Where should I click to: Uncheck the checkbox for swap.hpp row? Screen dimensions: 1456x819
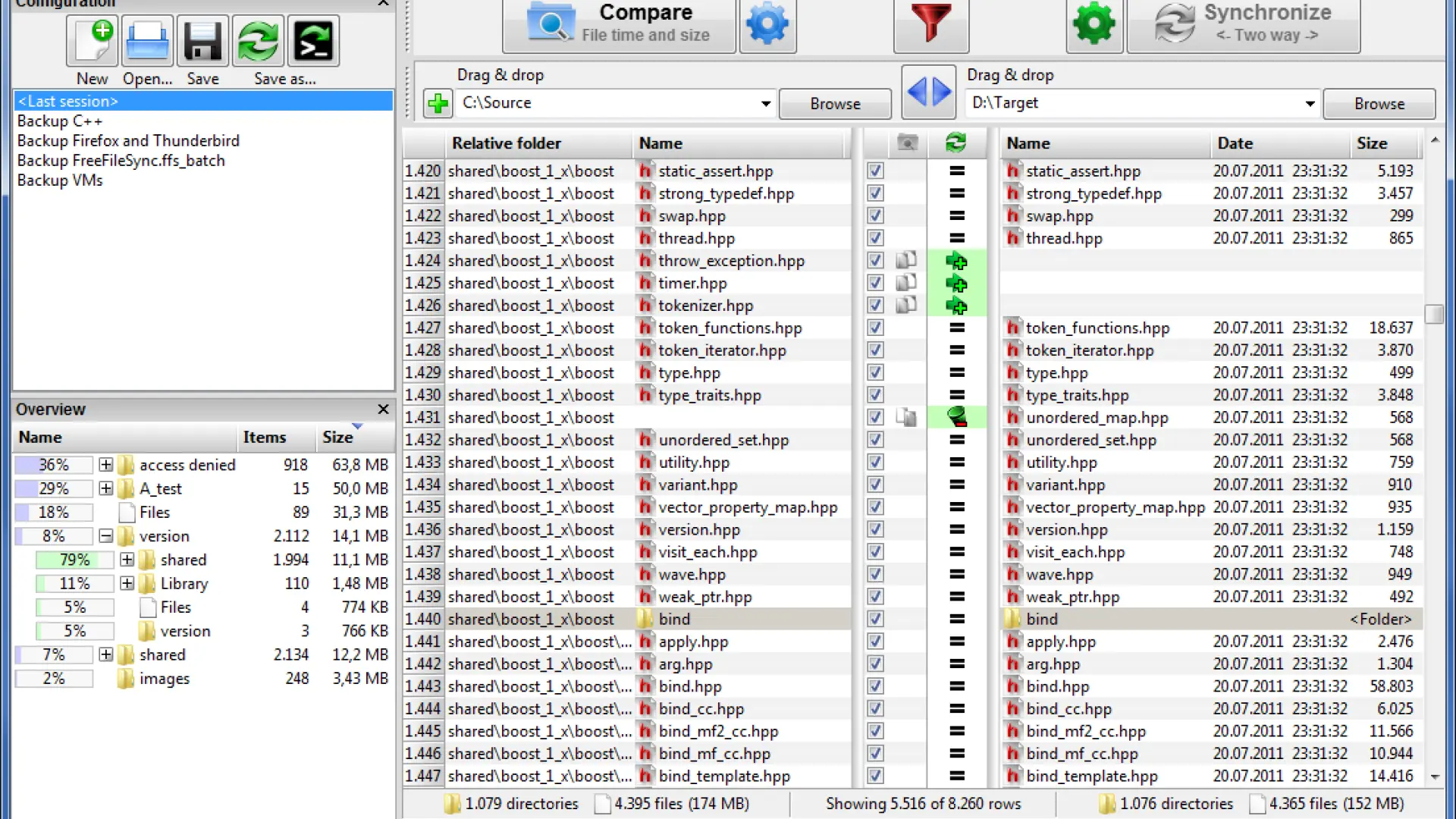click(x=875, y=216)
